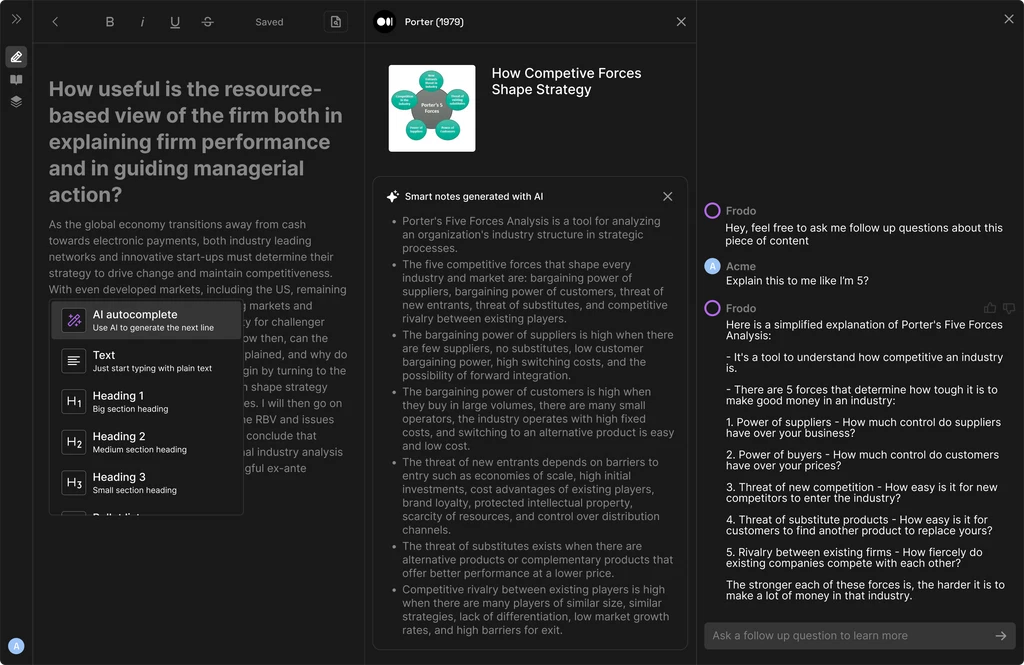Dismiss the Smart notes generated with AI panel
1024x665 pixels.
click(667, 196)
